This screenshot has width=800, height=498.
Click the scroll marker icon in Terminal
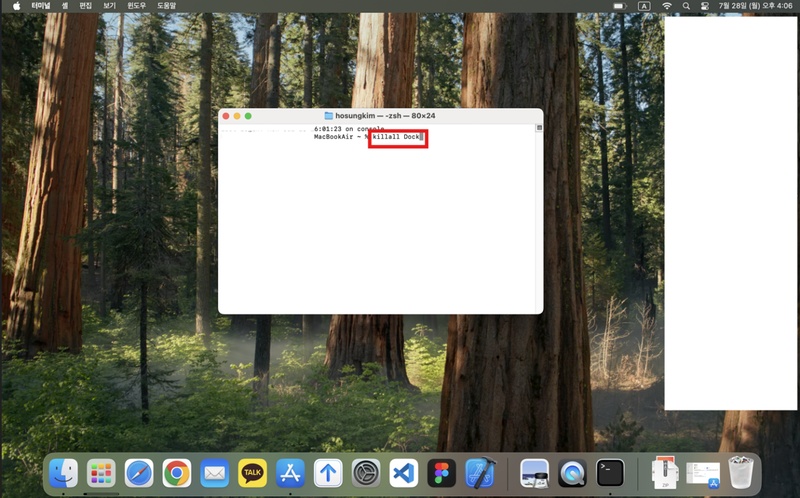coord(539,128)
